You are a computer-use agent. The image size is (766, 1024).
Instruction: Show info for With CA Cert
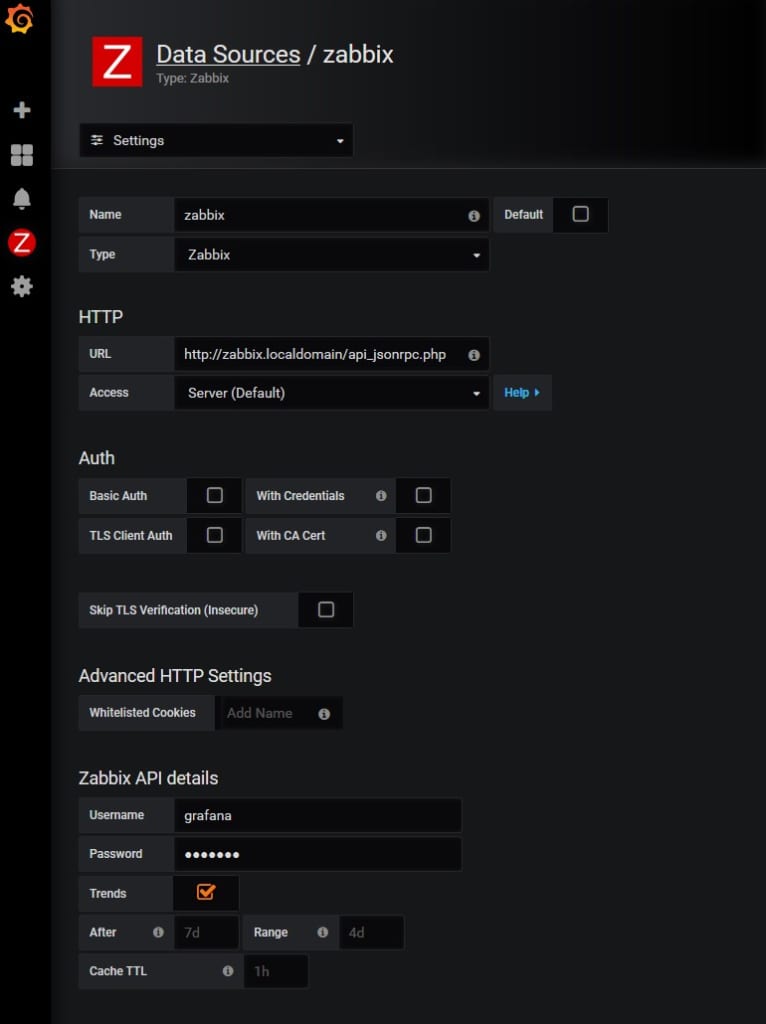[x=381, y=536]
